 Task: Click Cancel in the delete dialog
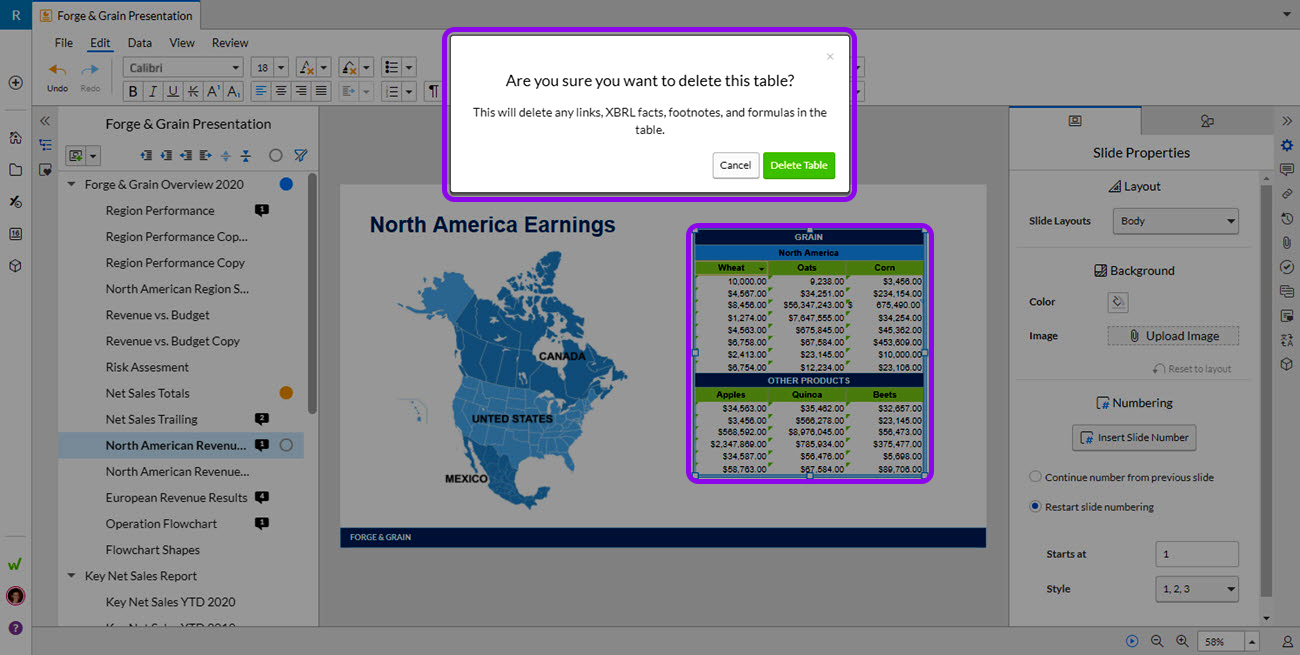click(735, 166)
